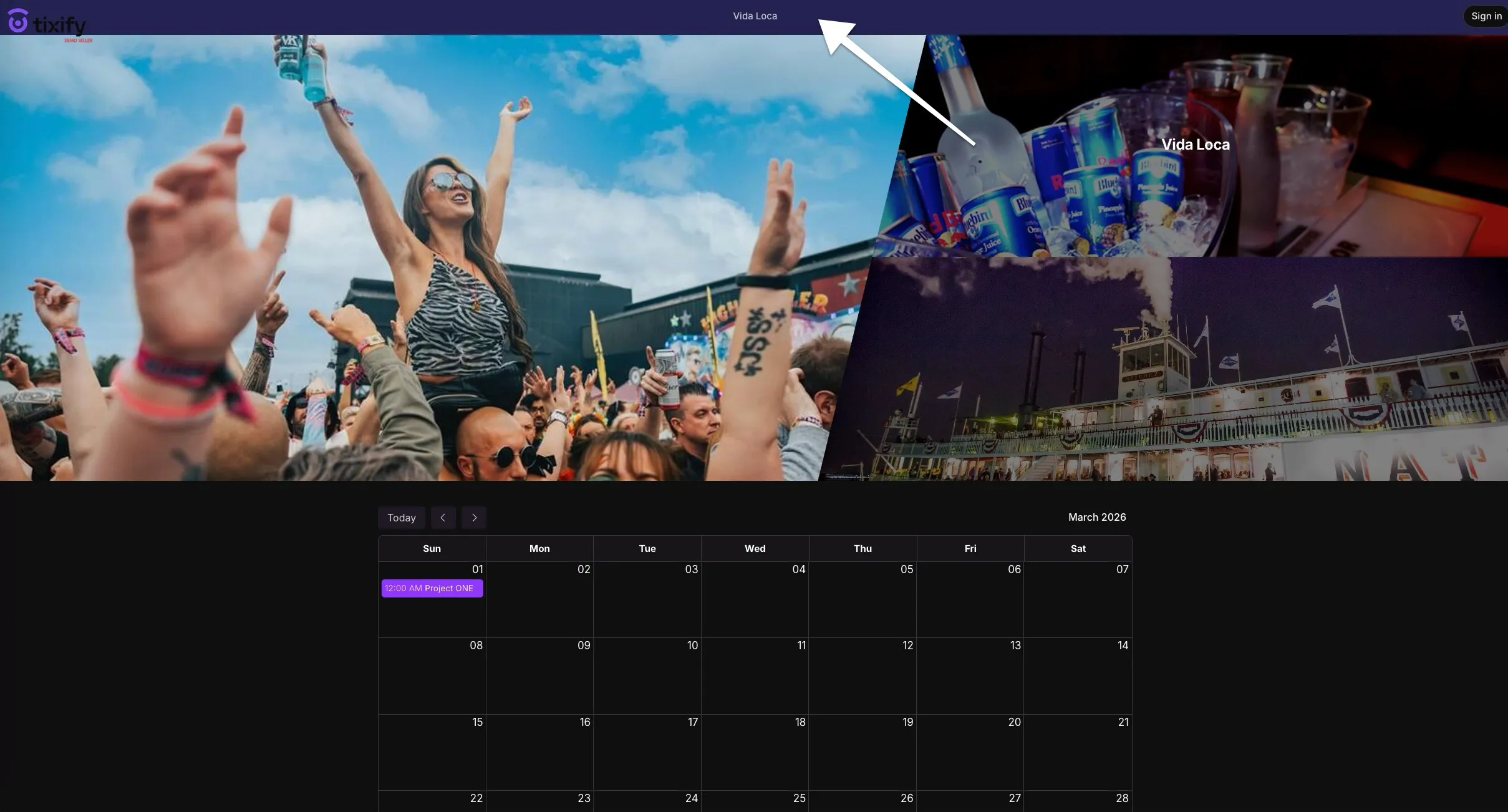Click the Wed column header
Image resolution: width=1508 pixels, height=812 pixels.
(755, 549)
